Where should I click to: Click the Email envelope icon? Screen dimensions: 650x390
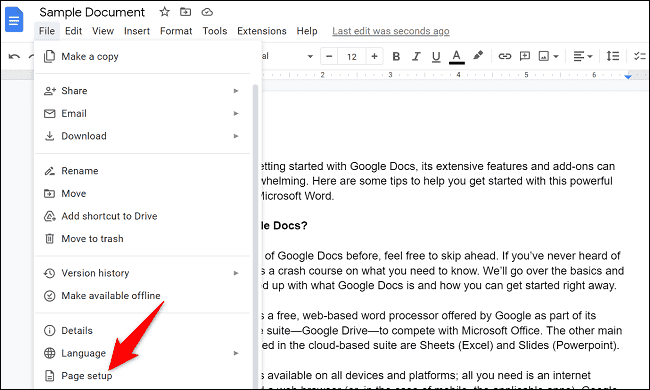(49, 114)
